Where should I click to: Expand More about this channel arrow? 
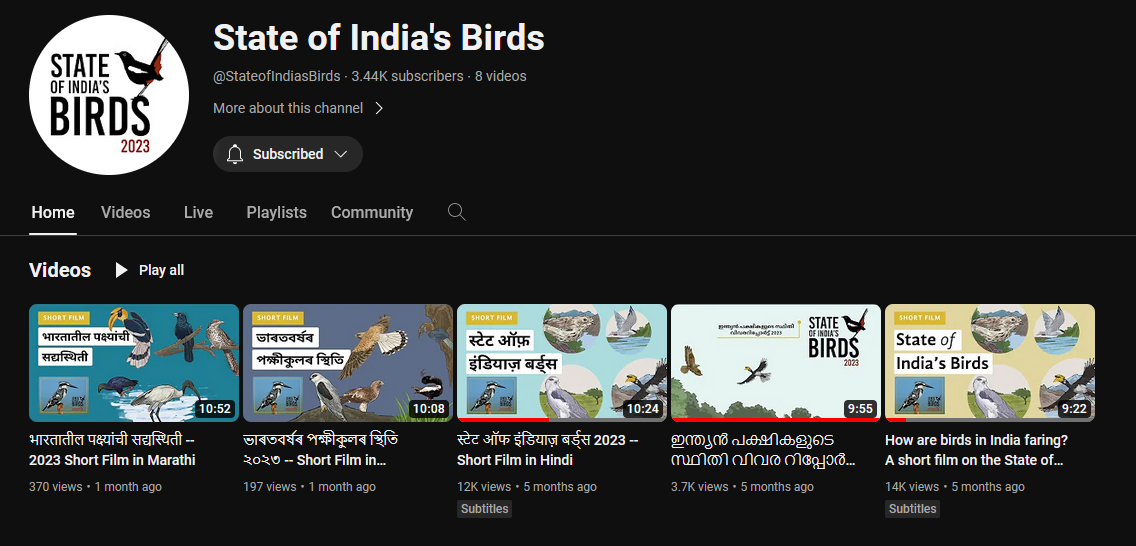[x=379, y=108]
